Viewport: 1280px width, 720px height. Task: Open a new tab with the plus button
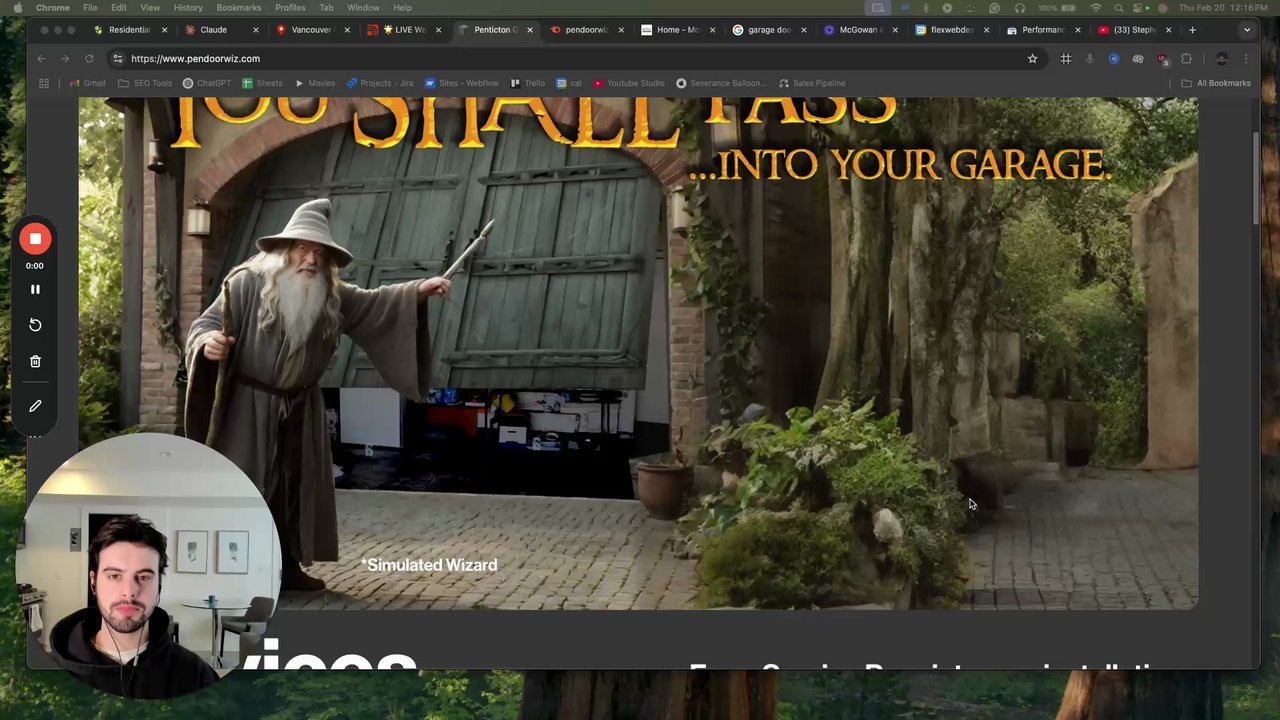1192,30
